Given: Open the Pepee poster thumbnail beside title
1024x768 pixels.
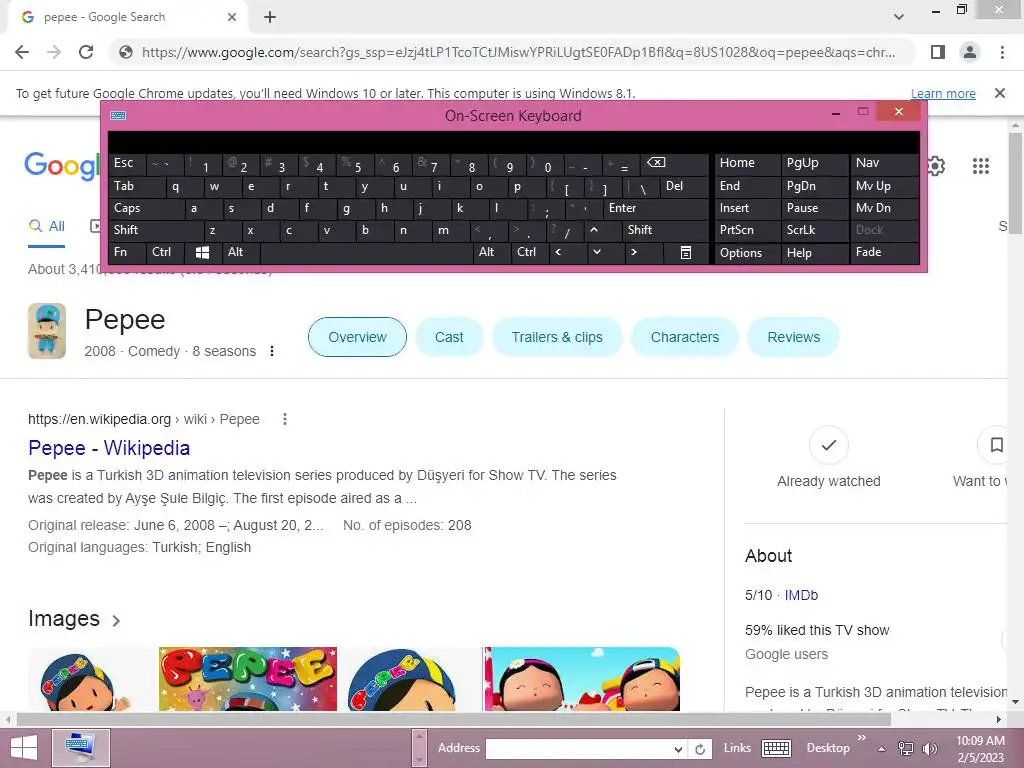Looking at the screenshot, I should (x=47, y=331).
